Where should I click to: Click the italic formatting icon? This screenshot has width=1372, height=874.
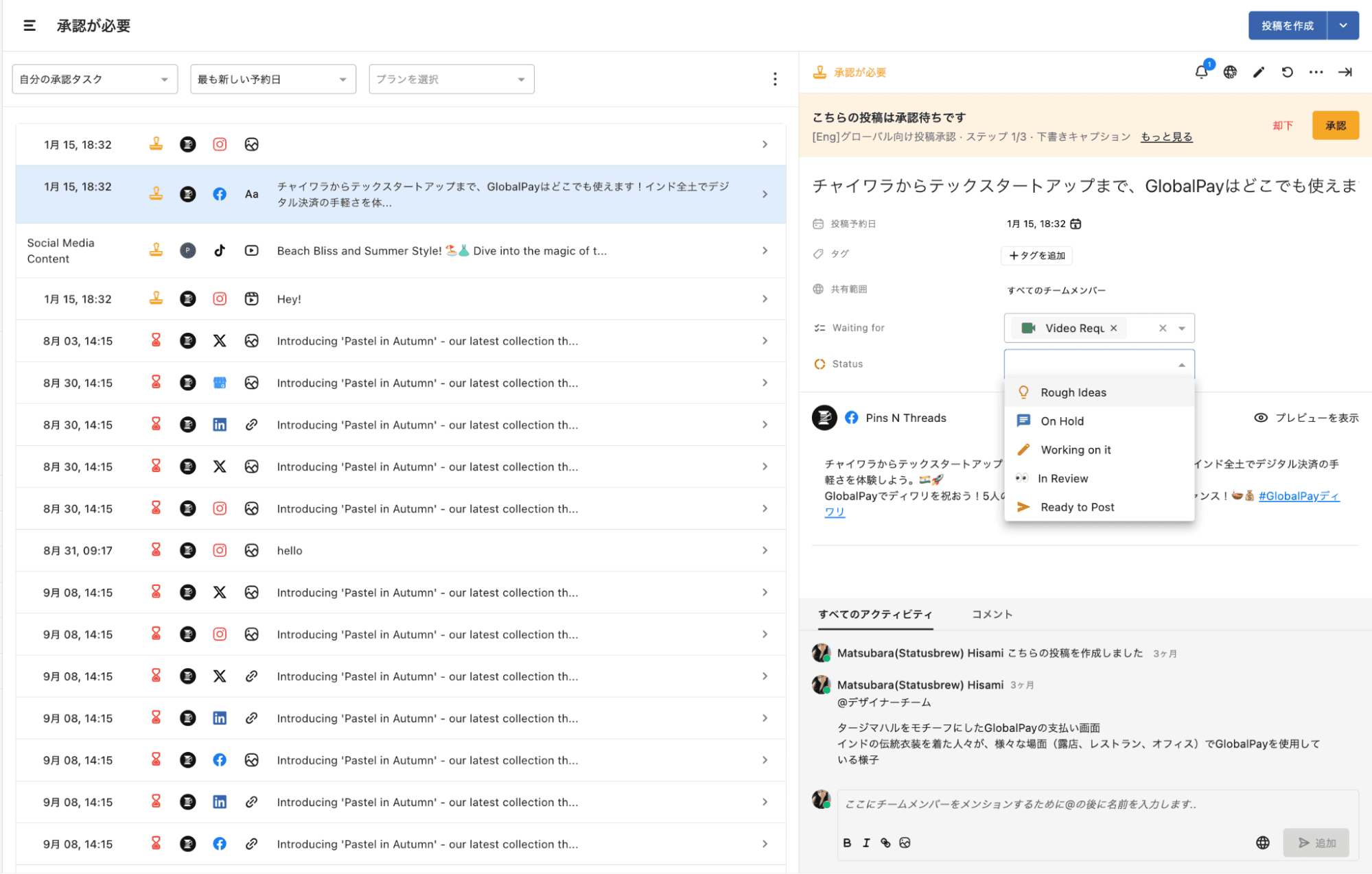click(866, 842)
